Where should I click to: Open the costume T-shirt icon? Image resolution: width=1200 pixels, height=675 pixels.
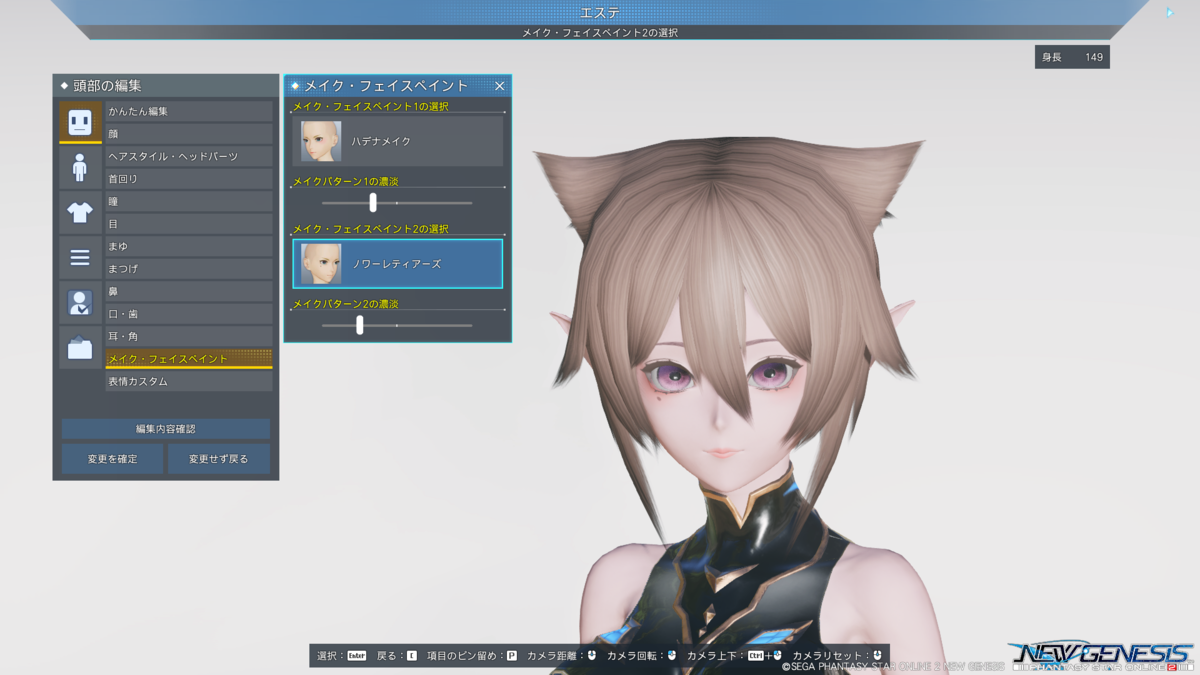tap(80, 212)
